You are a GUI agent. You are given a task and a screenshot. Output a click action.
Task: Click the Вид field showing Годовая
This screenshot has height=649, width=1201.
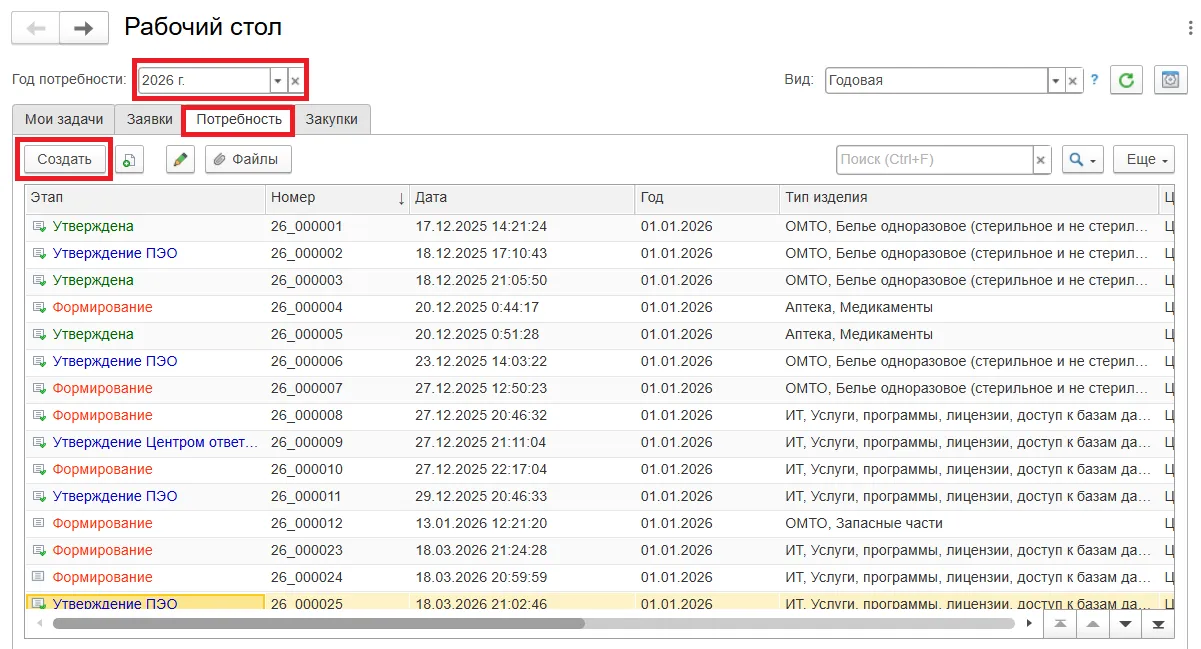pos(936,81)
